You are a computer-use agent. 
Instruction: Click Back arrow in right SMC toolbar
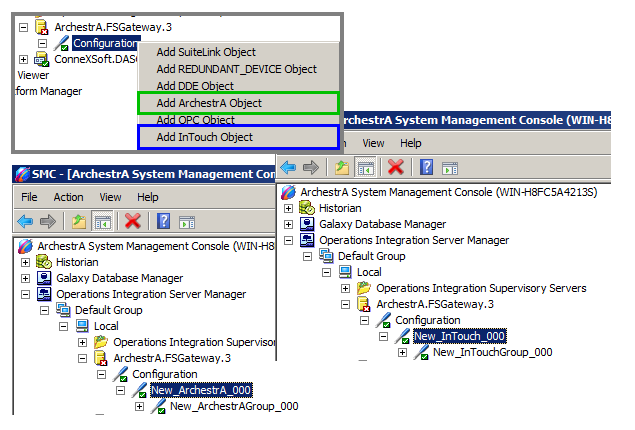click(288, 167)
